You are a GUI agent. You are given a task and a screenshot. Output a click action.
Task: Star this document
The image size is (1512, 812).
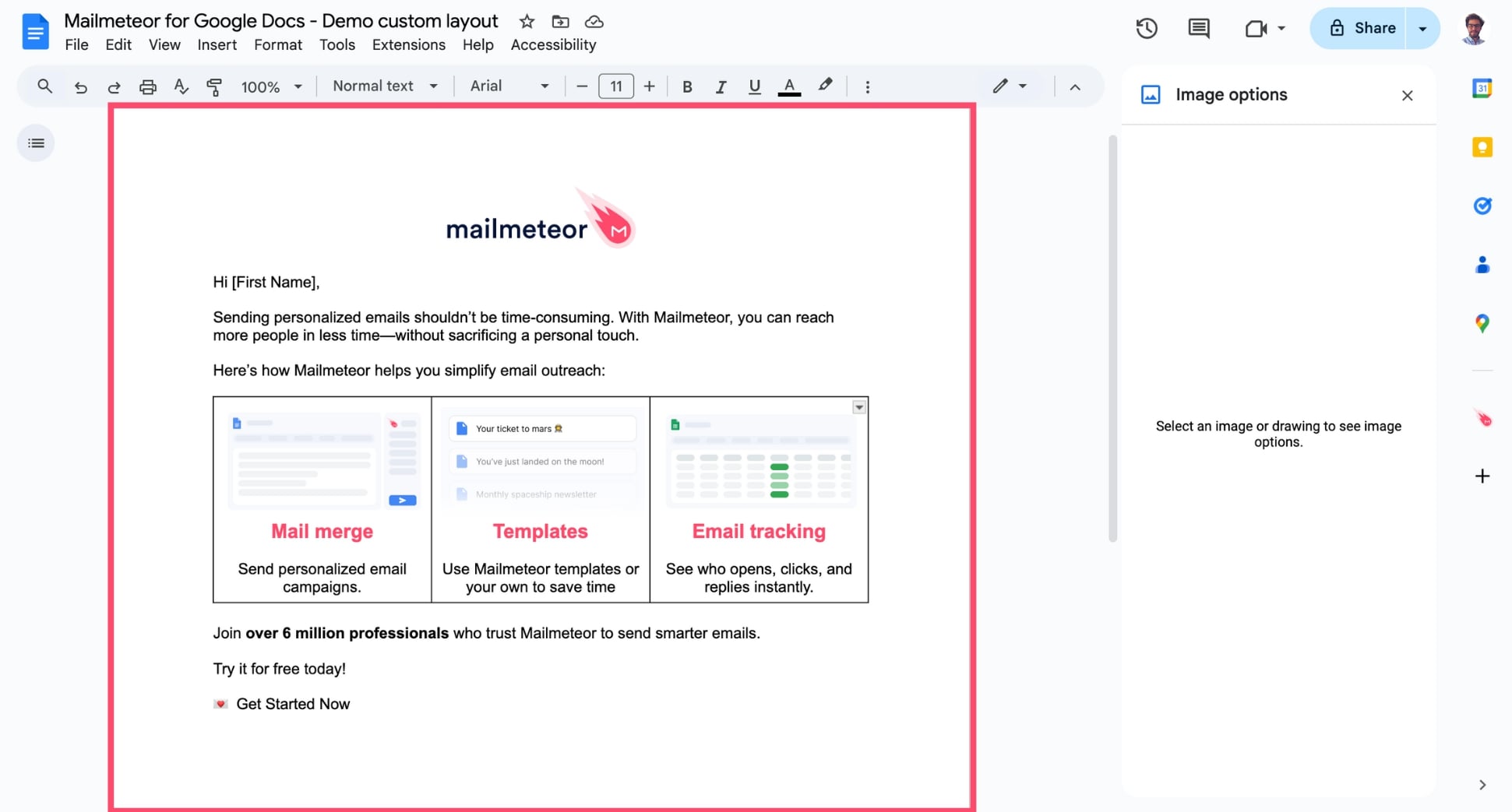[x=527, y=22]
